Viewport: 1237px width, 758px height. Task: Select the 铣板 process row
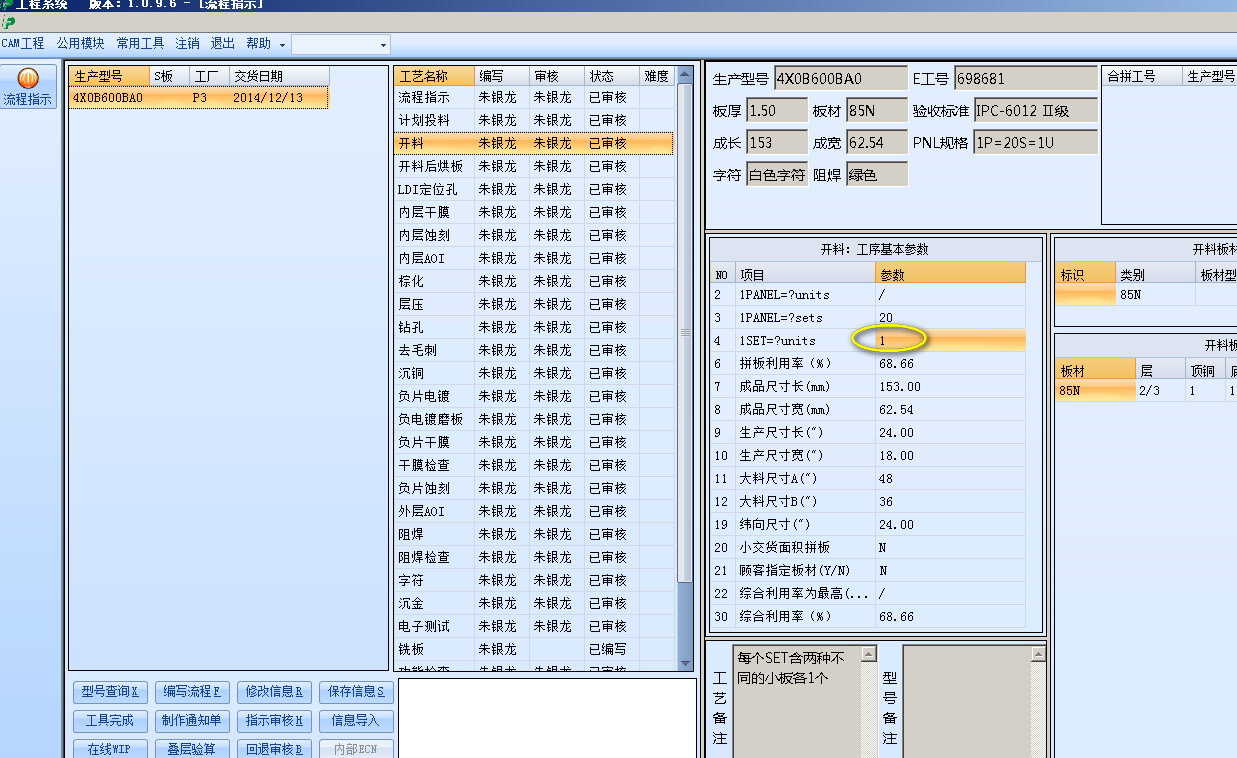[535, 649]
